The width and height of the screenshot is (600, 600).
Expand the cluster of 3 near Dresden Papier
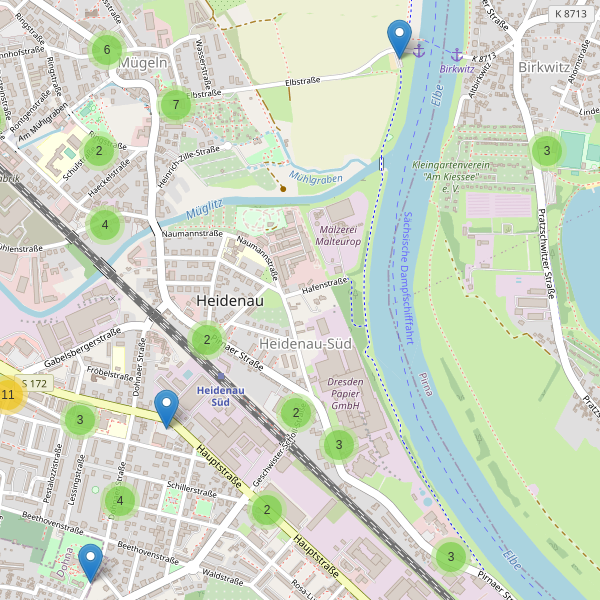[x=339, y=445]
